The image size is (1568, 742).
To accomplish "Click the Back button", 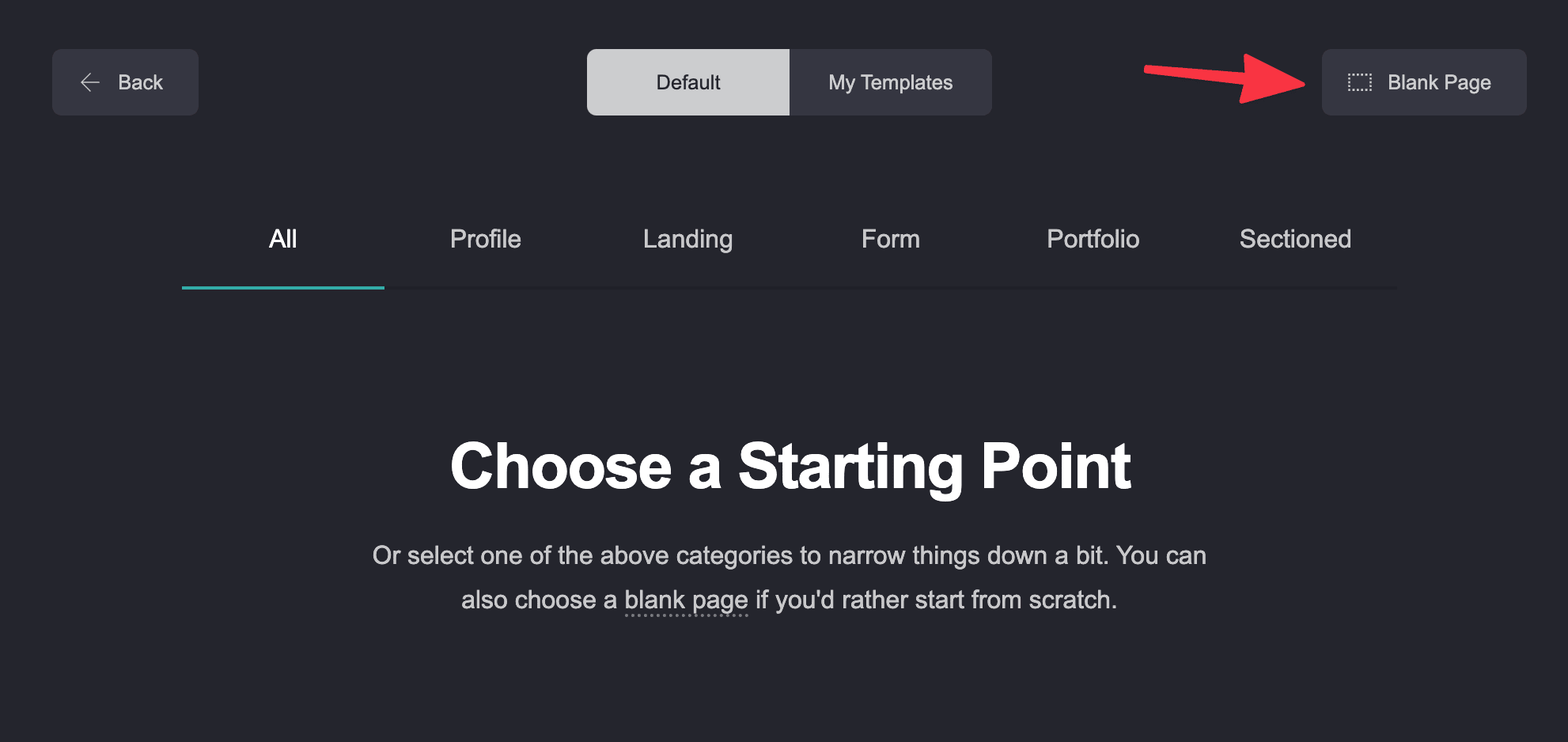I will [x=125, y=81].
